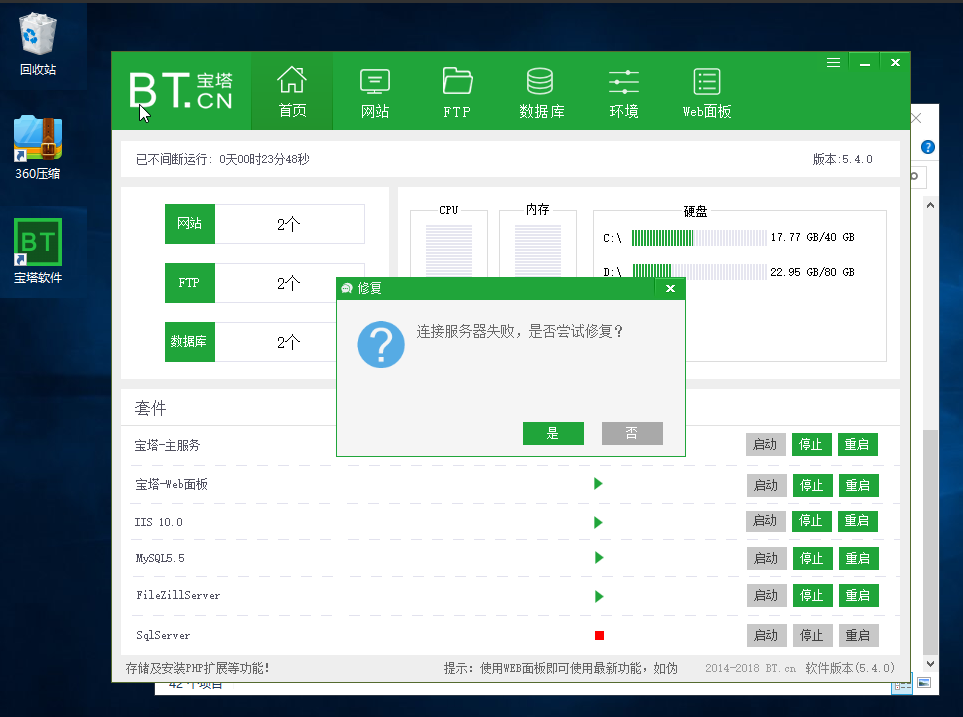Click the 宝塔-Web面板 running status icon

598,484
